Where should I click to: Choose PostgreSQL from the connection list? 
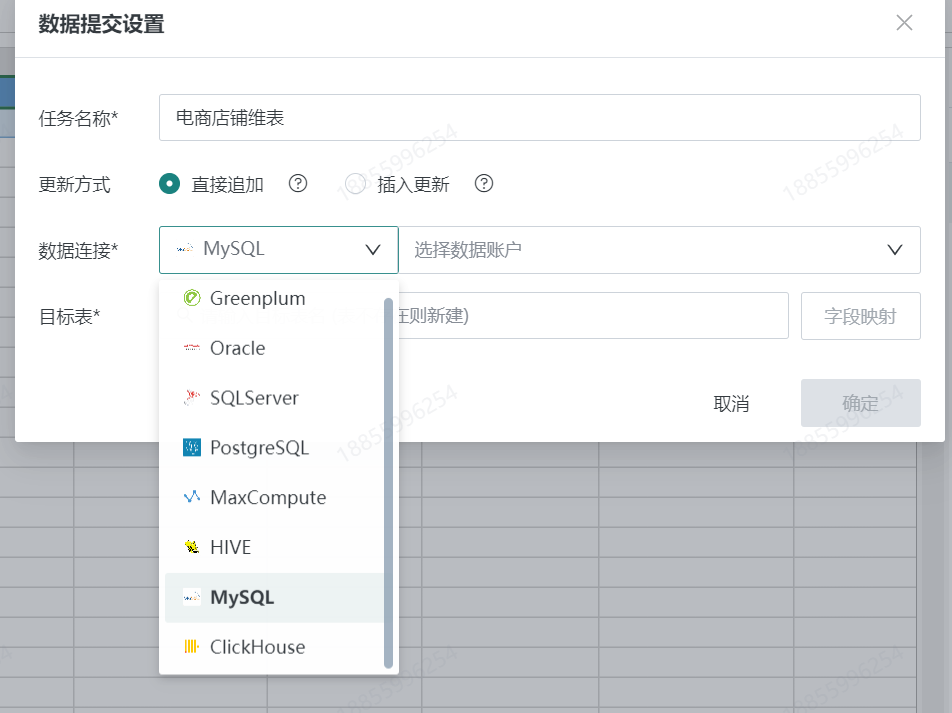pos(274,448)
